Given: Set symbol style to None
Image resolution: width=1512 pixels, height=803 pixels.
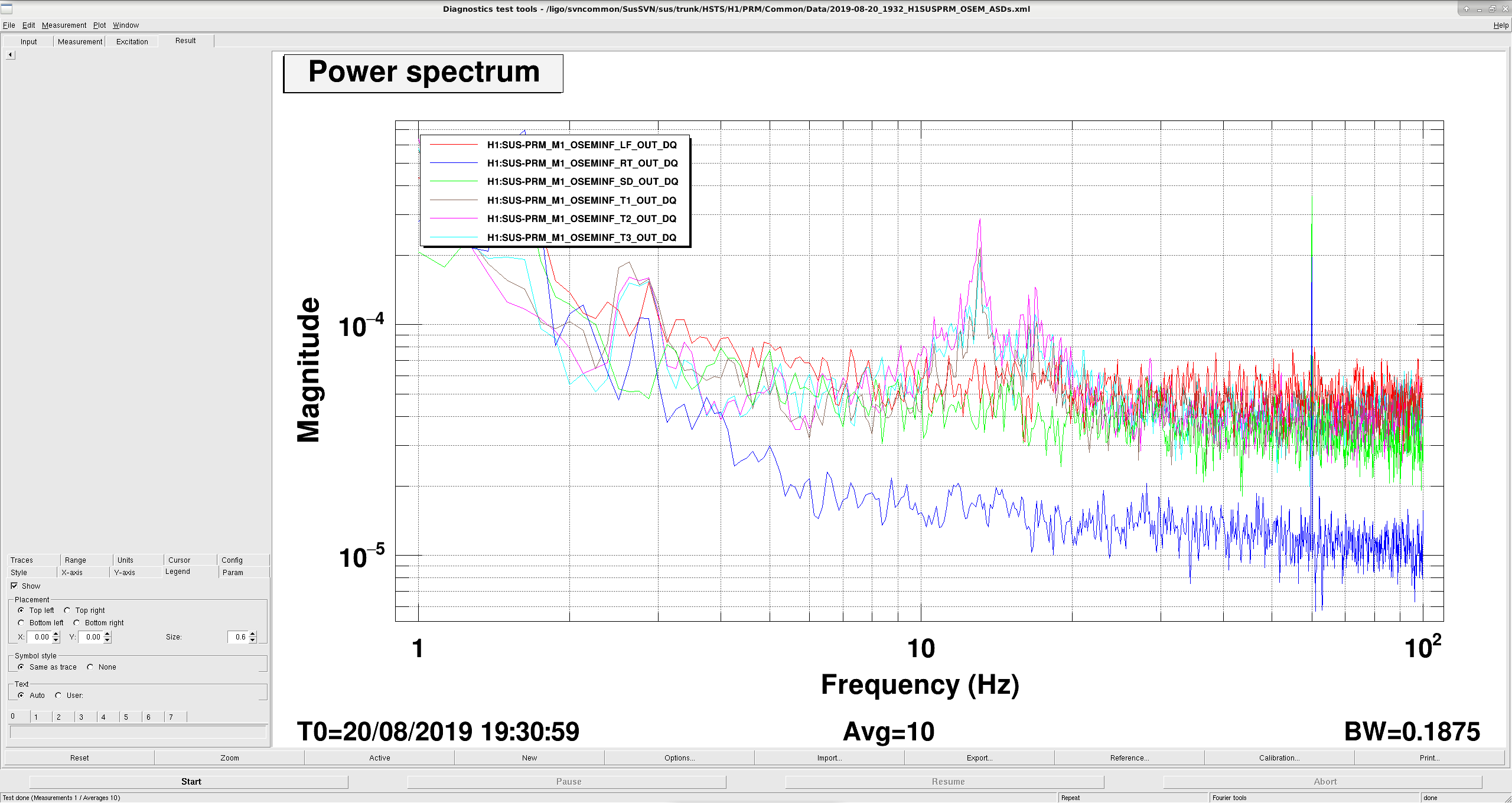Looking at the screenshot, I should click(90, 667).
